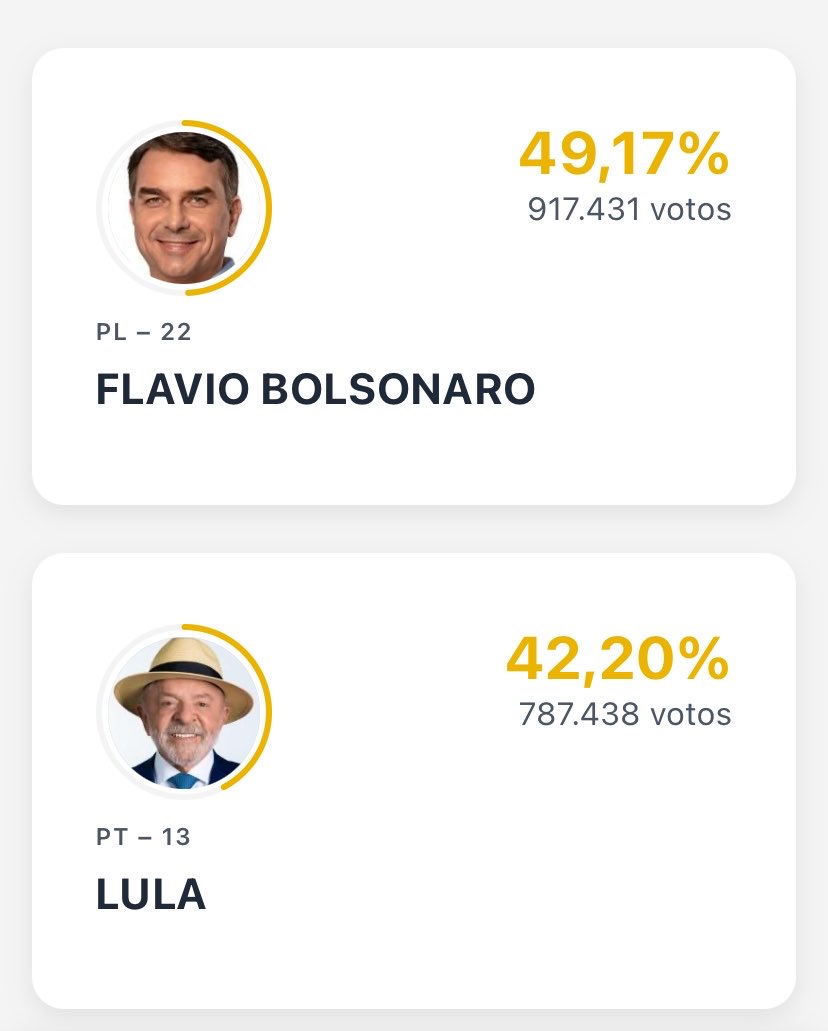Tap the word votos beside 787.438
Viewport: 828px width, 1031px height.
pos(691,715)
